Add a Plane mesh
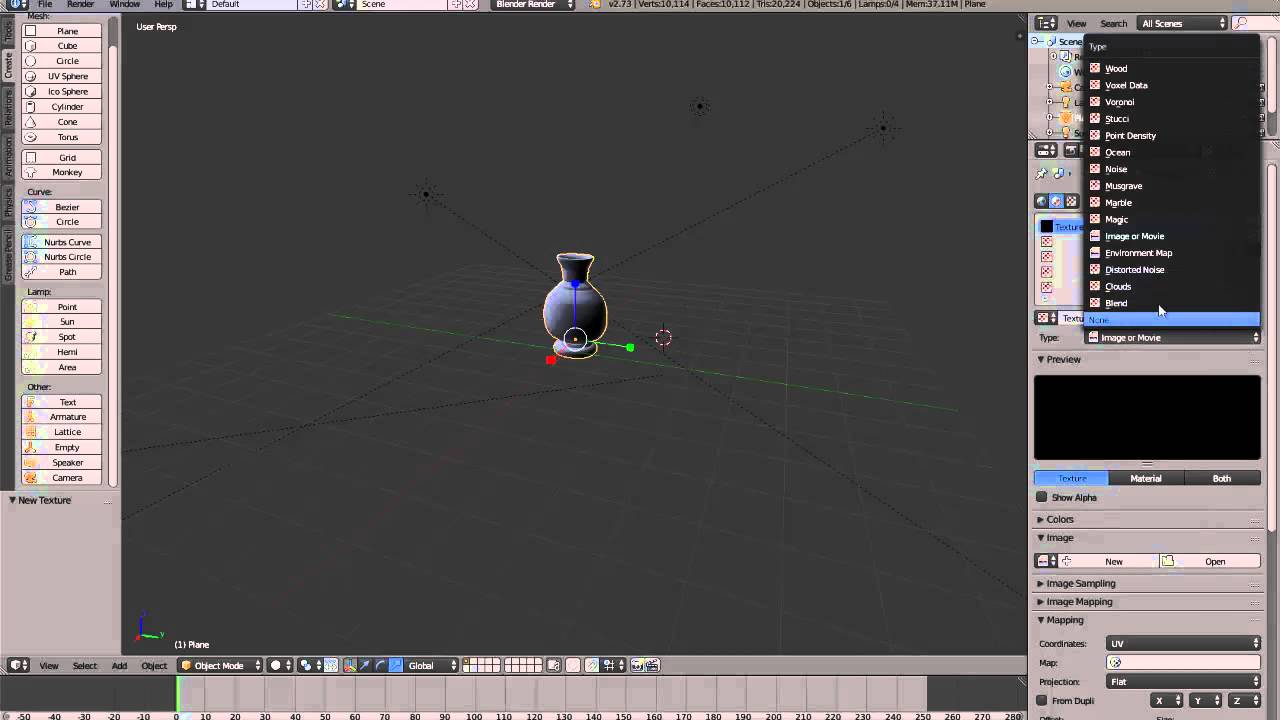This screenshot has width=1280, height=720. (x=62, y=31)
